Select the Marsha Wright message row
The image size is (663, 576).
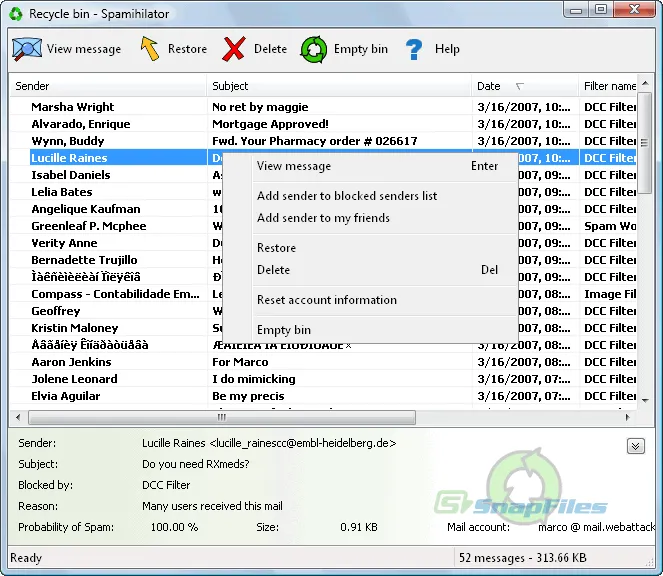coord(323,107)
